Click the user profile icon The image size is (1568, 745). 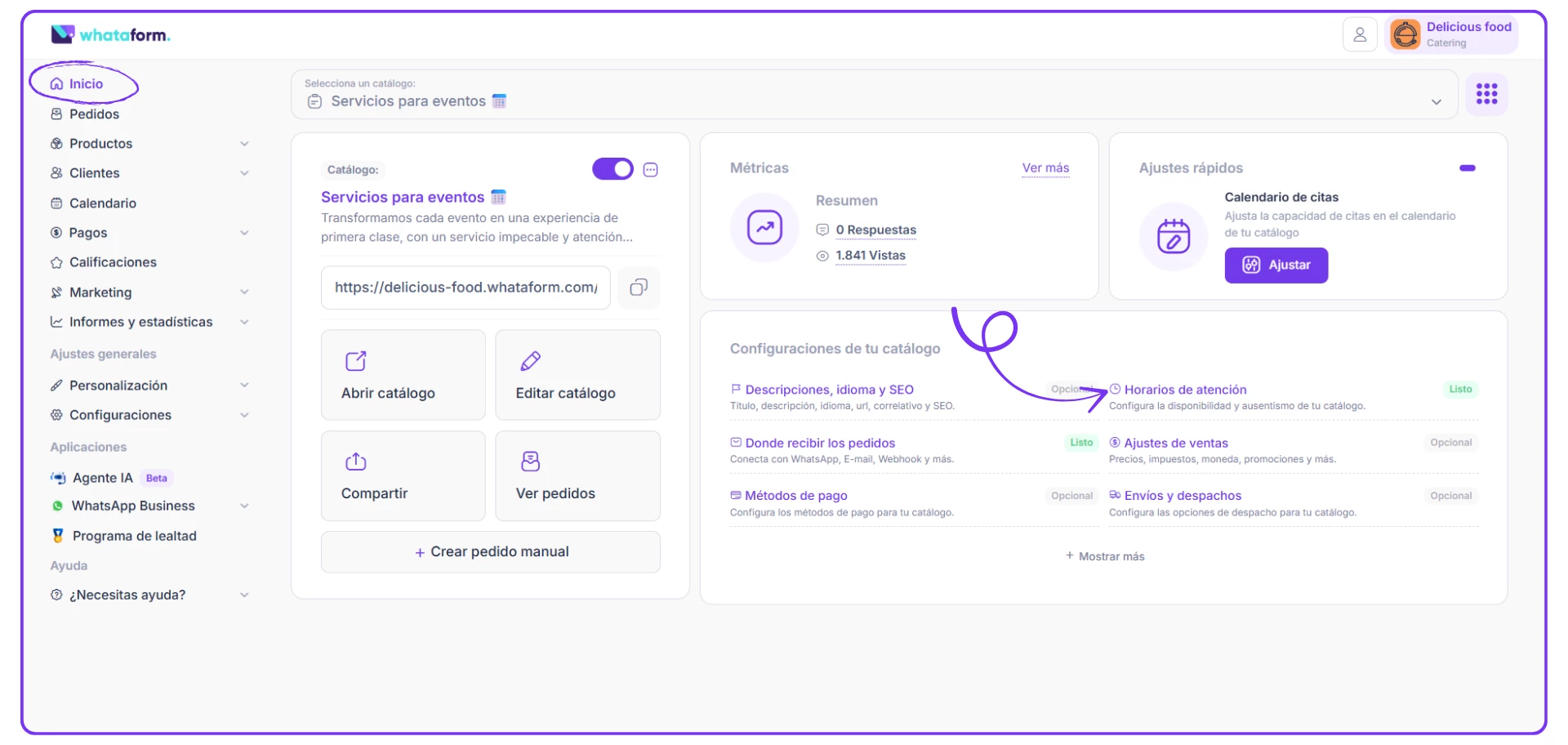1360,35
